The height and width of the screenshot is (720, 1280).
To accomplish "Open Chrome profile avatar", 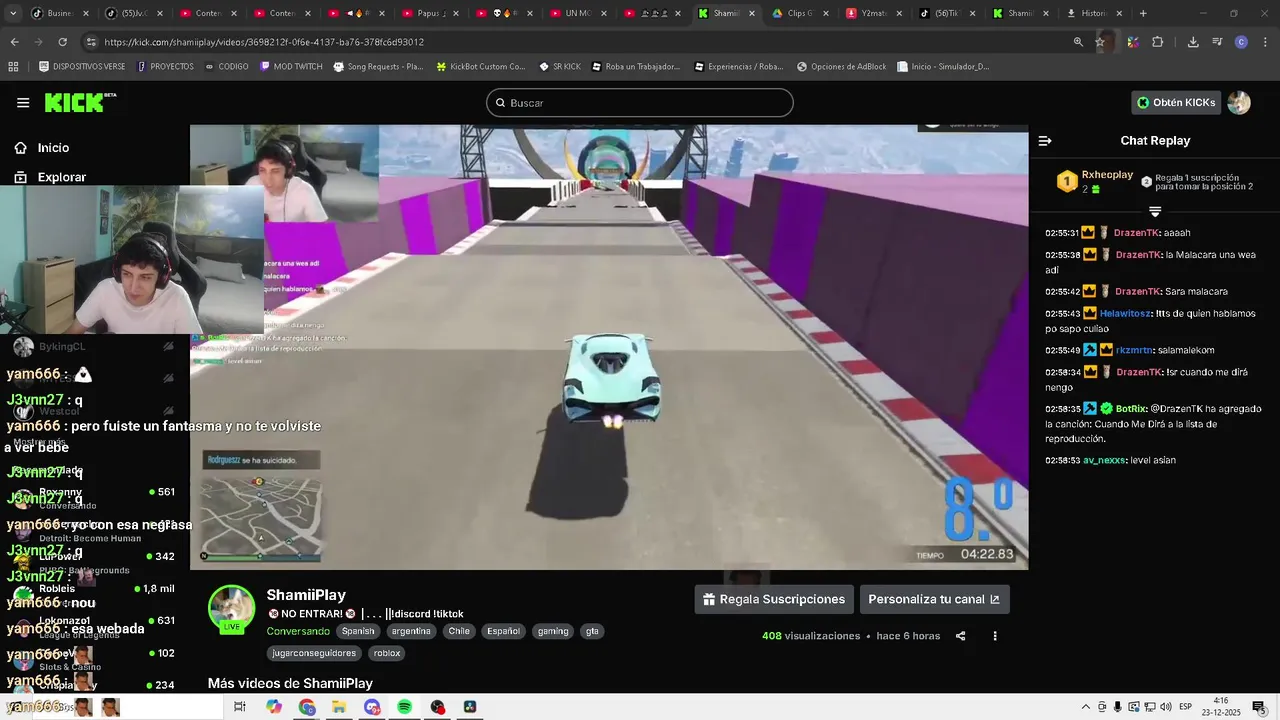I will pos(1241,42).
